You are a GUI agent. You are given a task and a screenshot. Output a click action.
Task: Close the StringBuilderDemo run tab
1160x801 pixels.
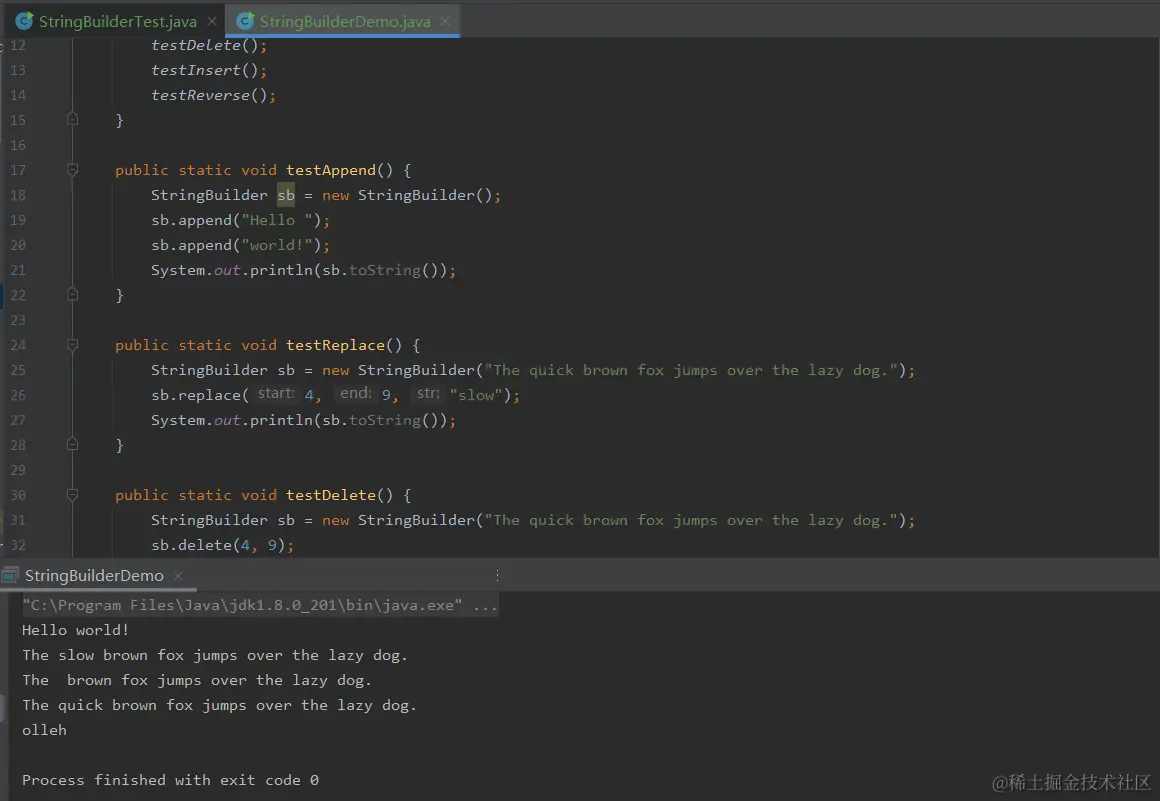pyautogui.click(x=178, y=575)
